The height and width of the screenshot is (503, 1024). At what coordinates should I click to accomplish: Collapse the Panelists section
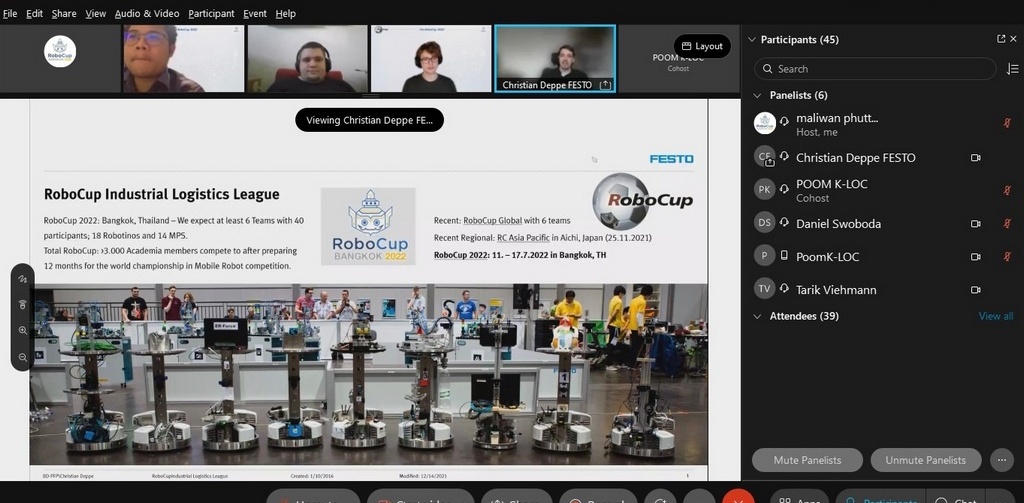coord(758,95)
